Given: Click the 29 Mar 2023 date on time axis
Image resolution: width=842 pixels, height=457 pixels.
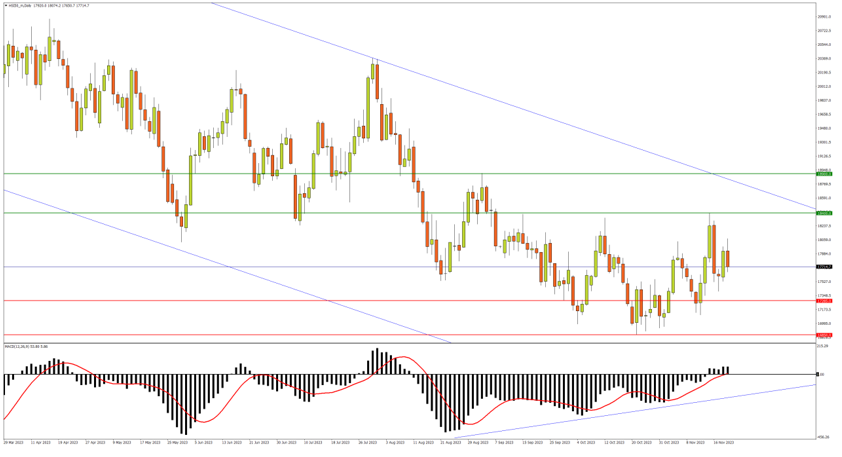Looking at the screenshot, I should click(x=12, y=441).
